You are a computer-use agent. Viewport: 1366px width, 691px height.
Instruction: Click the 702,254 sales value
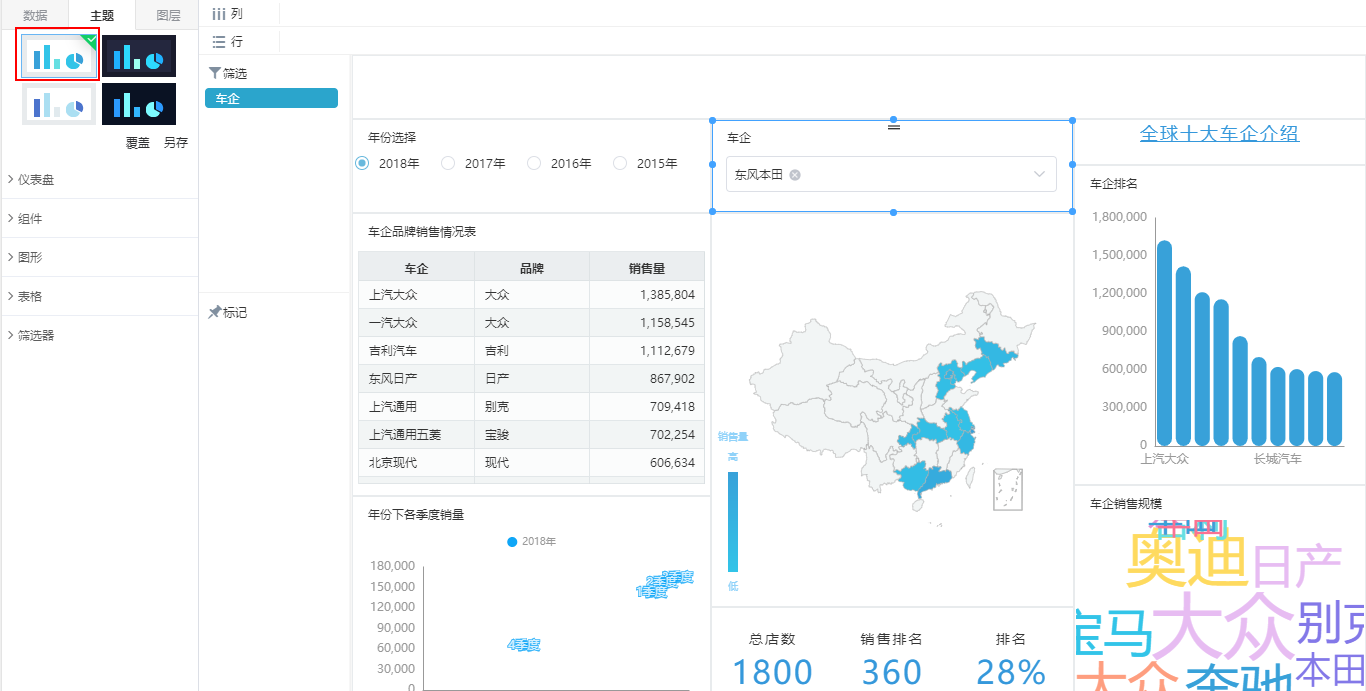pos(672,435)
